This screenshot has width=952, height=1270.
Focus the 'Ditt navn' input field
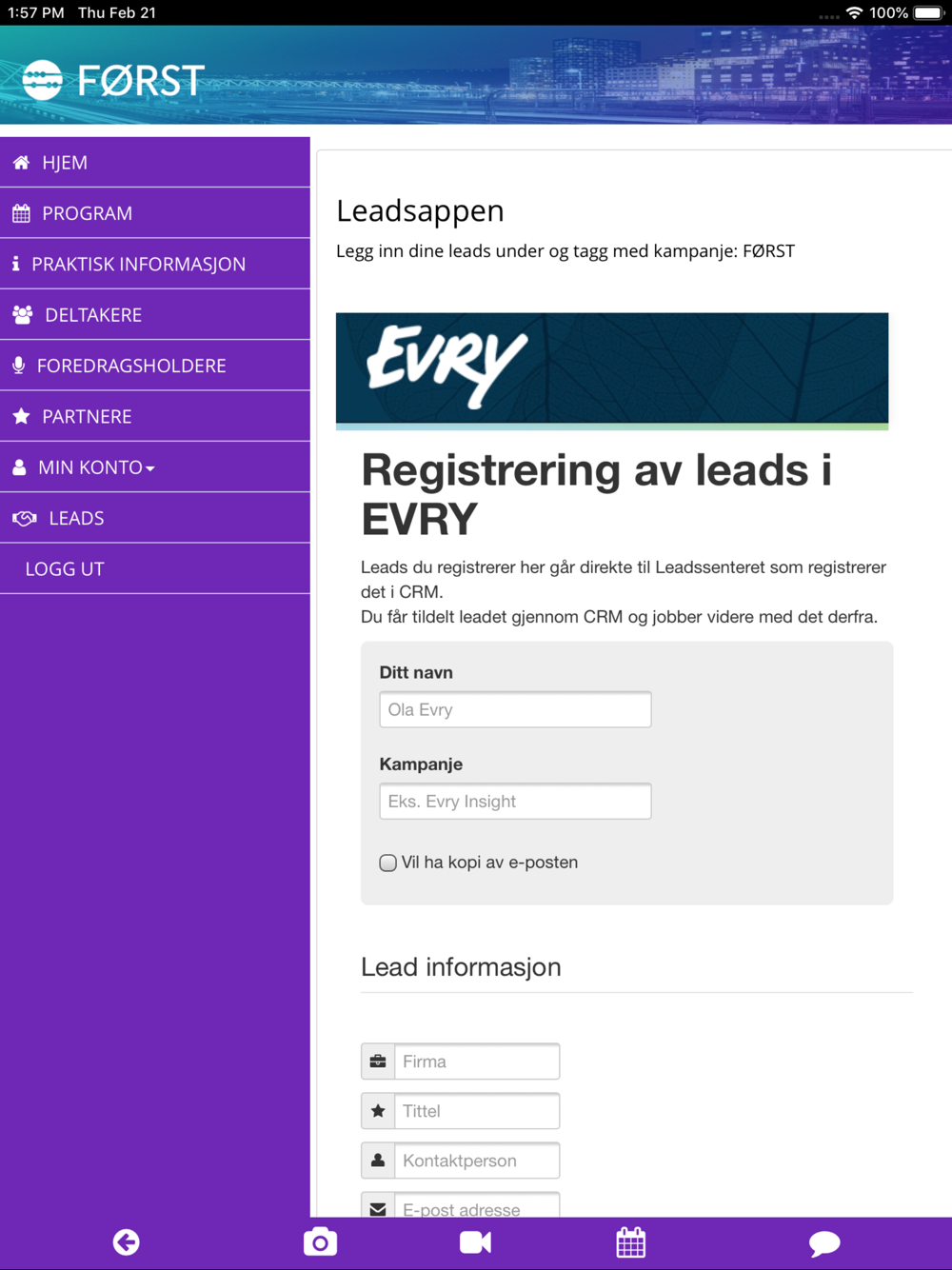pos(515,709)
